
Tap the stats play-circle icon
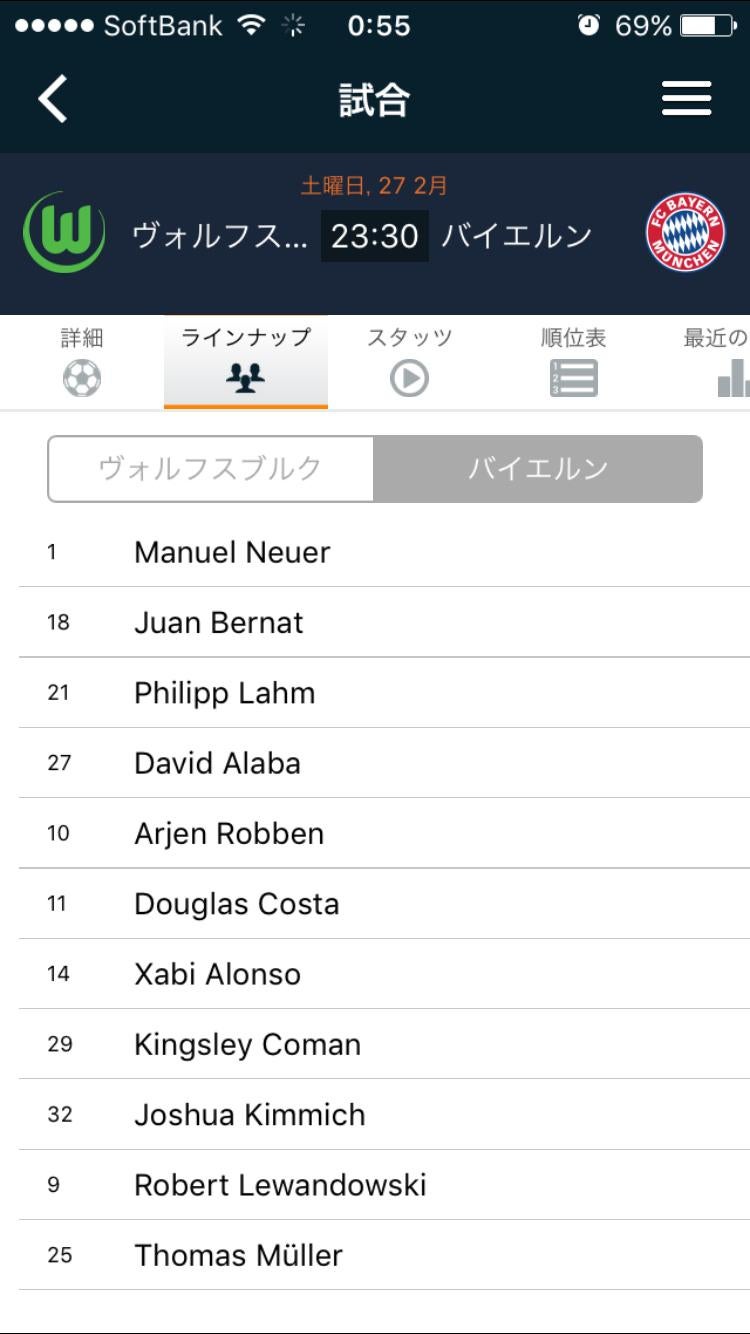[409, 379]
